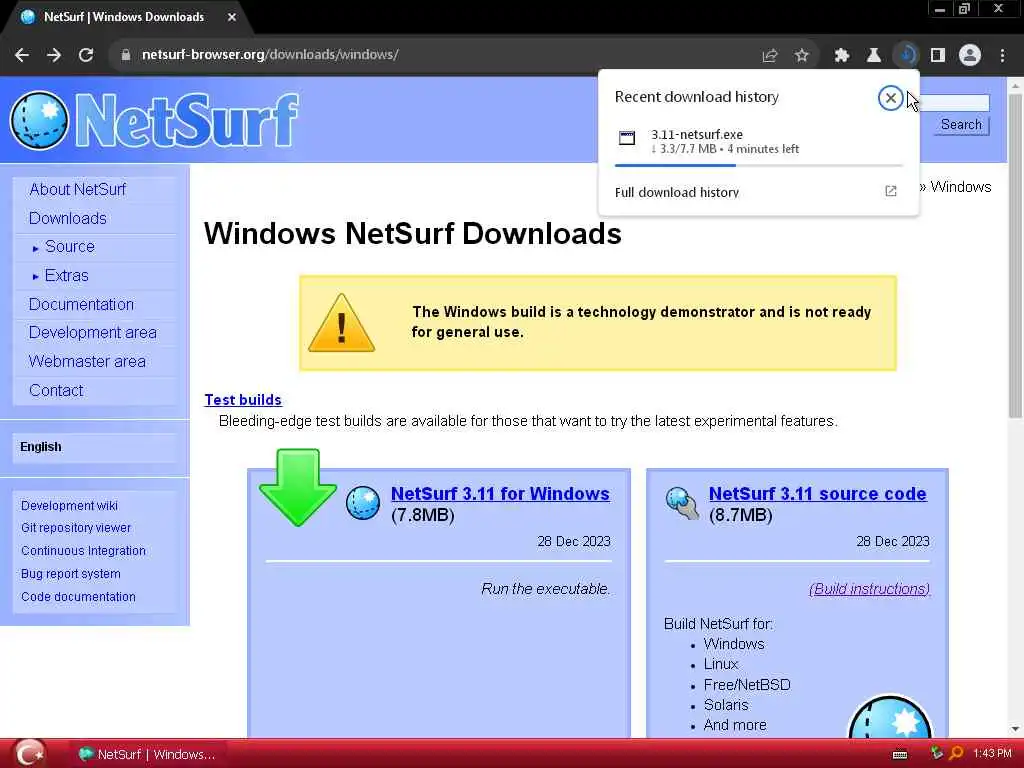Close the Recent download history popup
The image size is (1024, 768).
(x=890, y=98)
